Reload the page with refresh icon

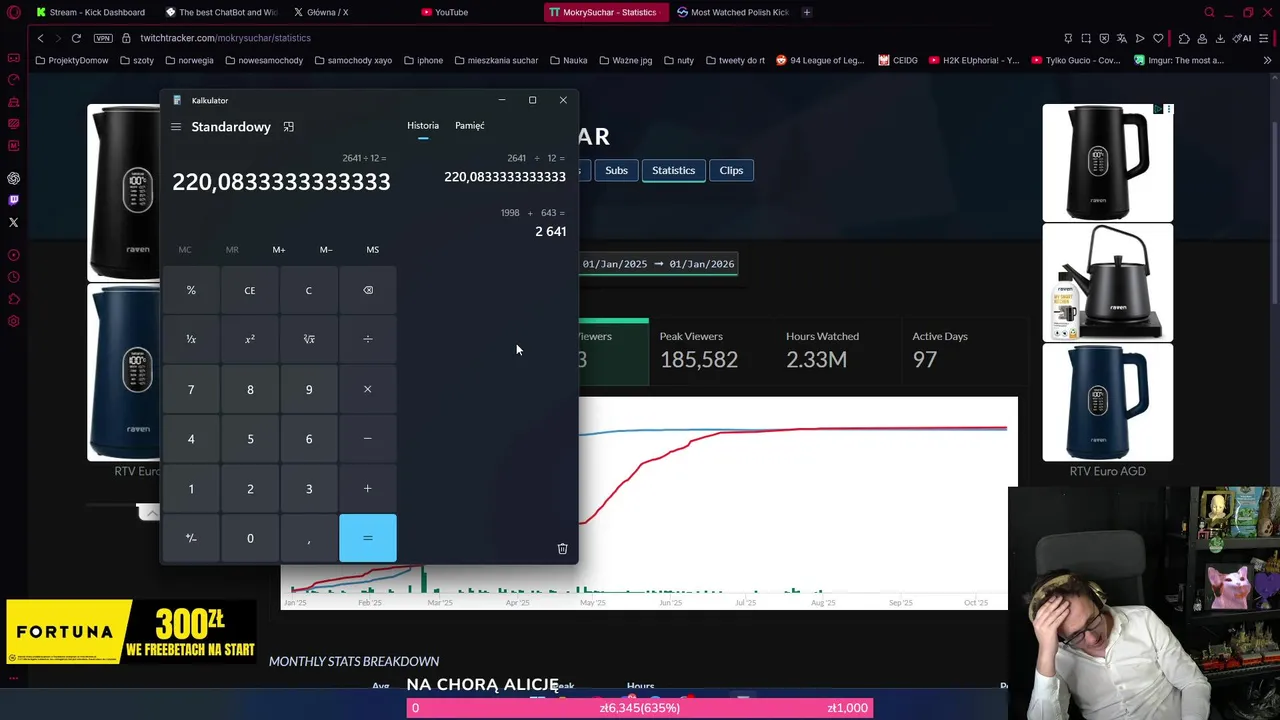pos(76,38)
